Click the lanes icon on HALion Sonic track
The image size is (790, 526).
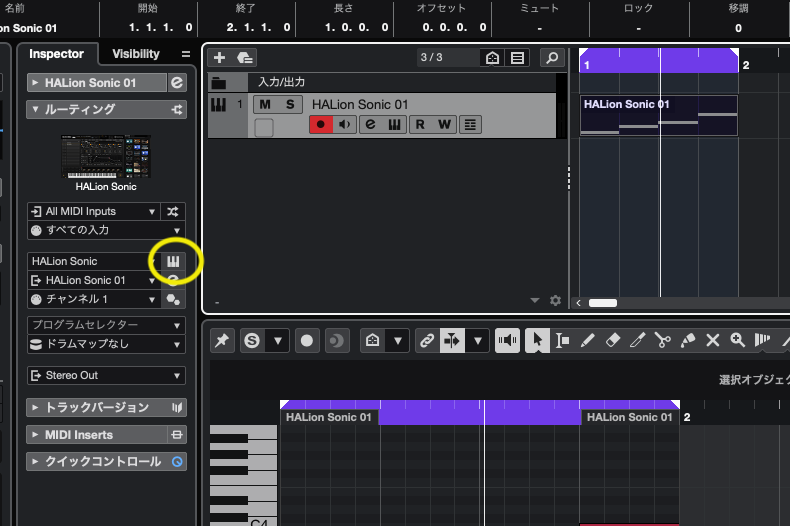[470, 124]
